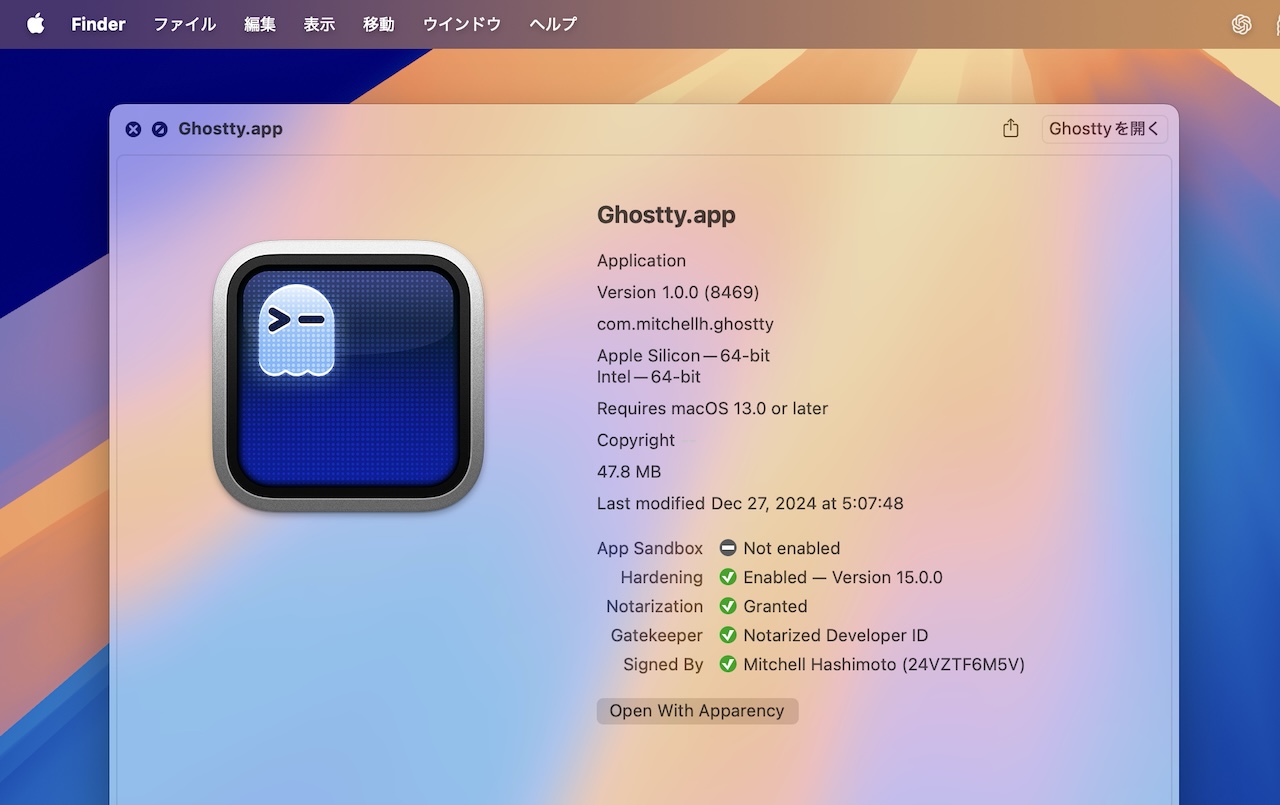Click the Open With Apparency button
This screenshot has width=1280, height=805.
(x=697, y=711)
